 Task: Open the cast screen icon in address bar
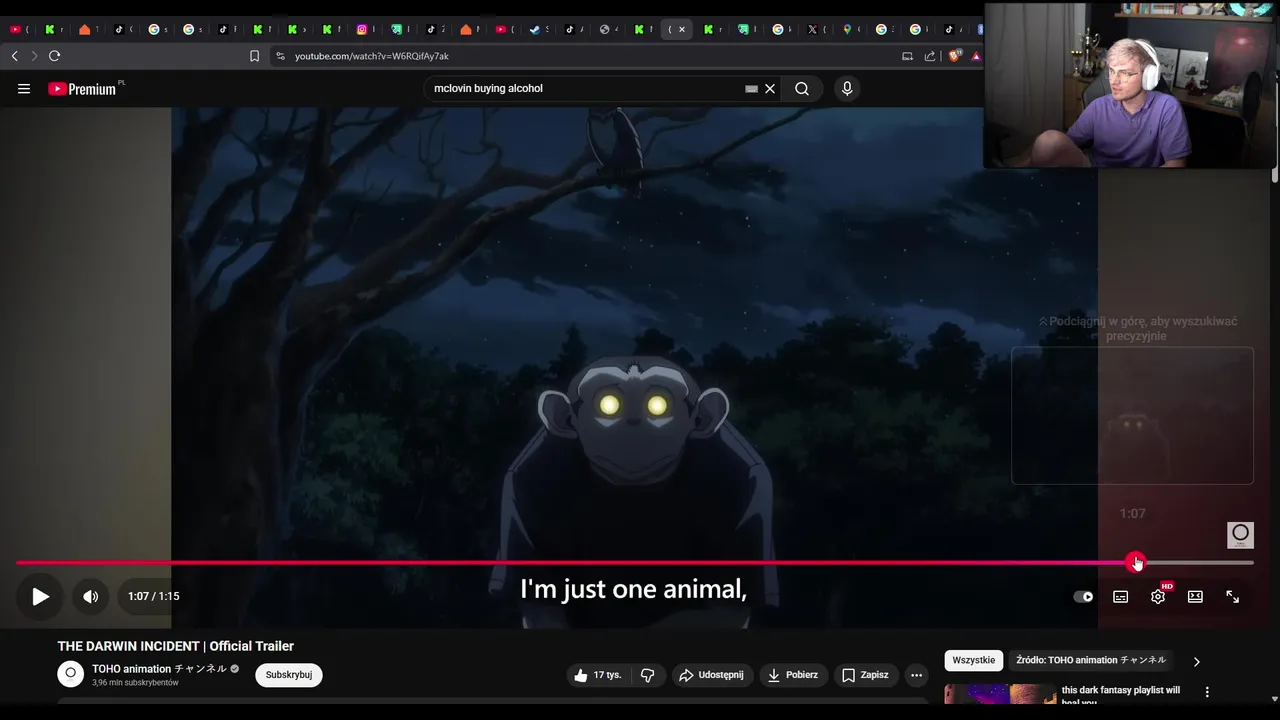pyautogui.click(x=907, y=56)
